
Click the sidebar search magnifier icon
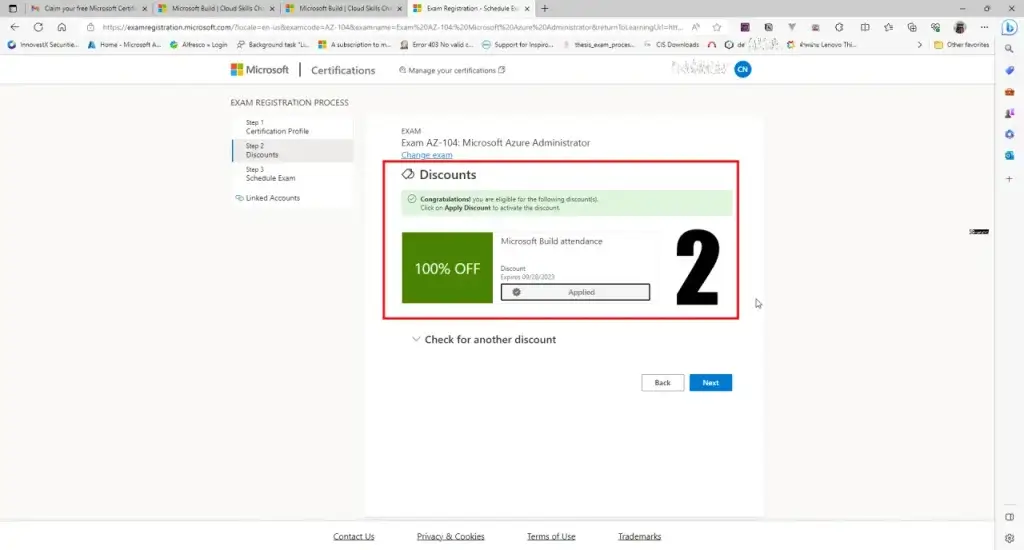click(x=1009, y=49)
